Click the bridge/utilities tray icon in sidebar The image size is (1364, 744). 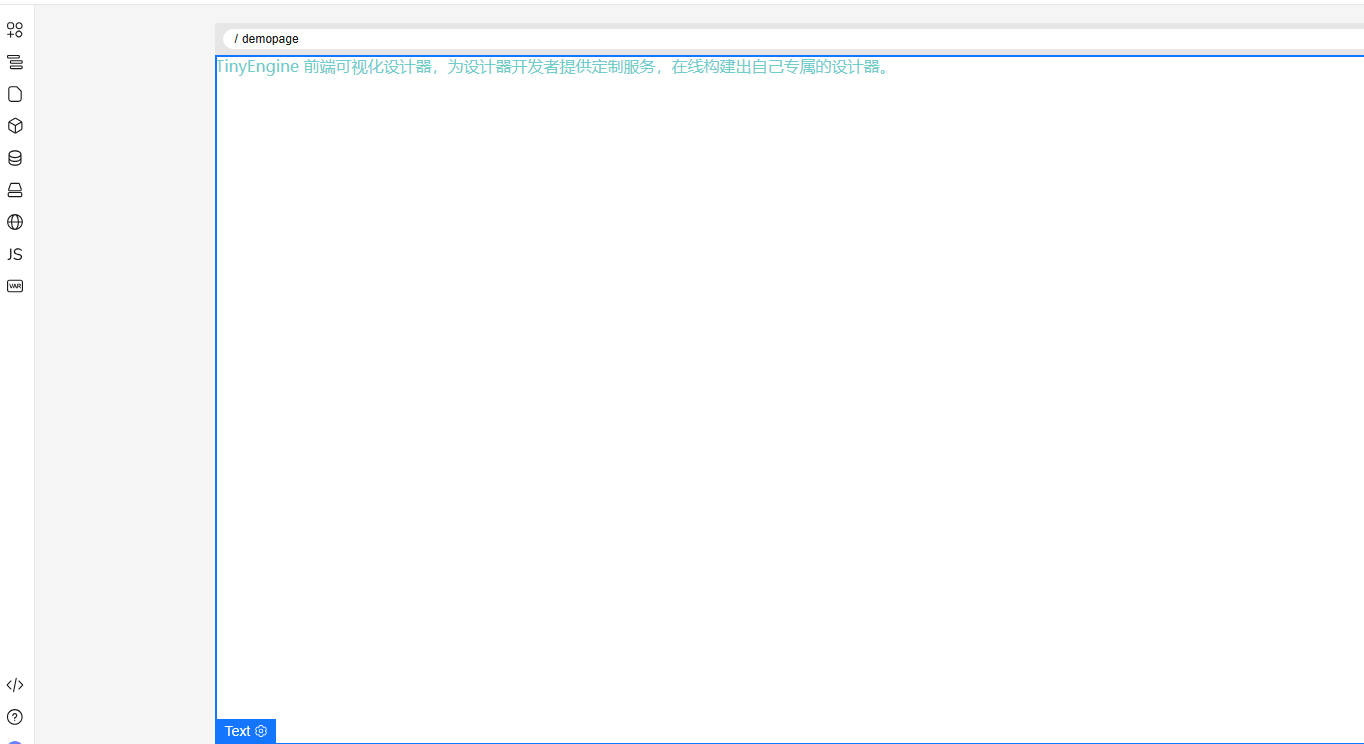coord(15,190)
